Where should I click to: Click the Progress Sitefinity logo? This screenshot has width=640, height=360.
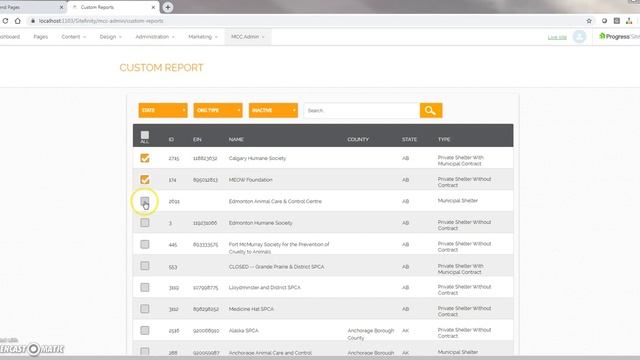(x=619, y=37)
